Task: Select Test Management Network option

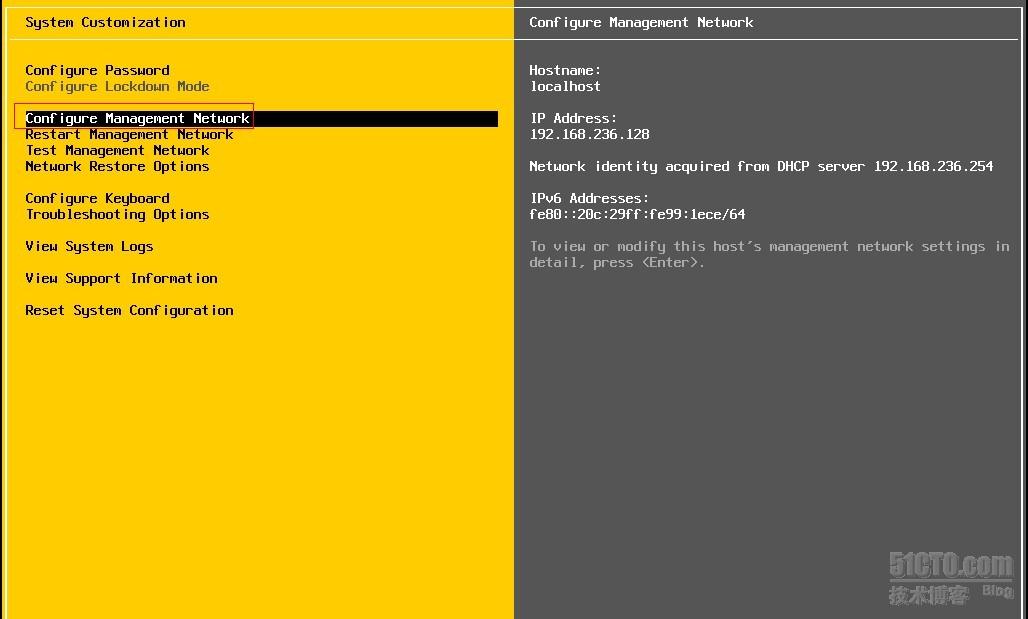Action: click(x=117, y=150)
